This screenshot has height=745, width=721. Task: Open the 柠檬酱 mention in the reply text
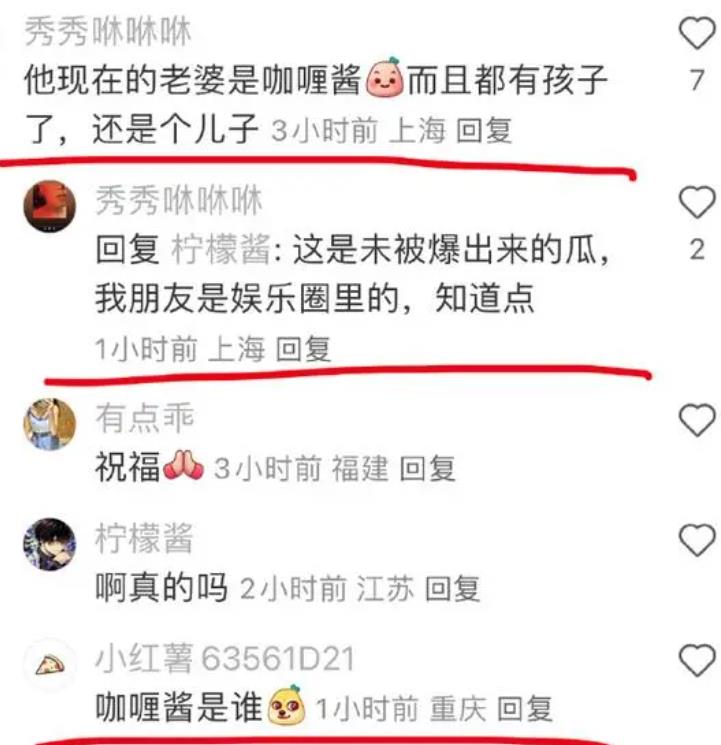pos(221,249)
